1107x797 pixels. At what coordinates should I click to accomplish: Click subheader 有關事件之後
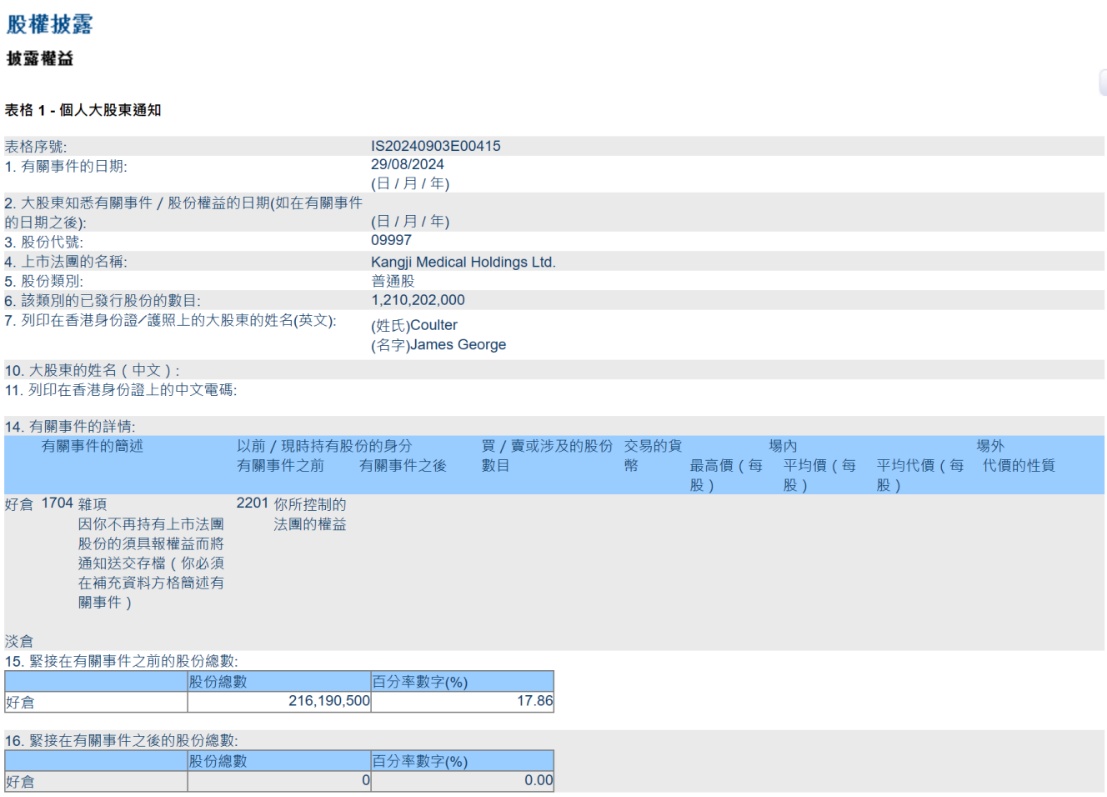402,466
